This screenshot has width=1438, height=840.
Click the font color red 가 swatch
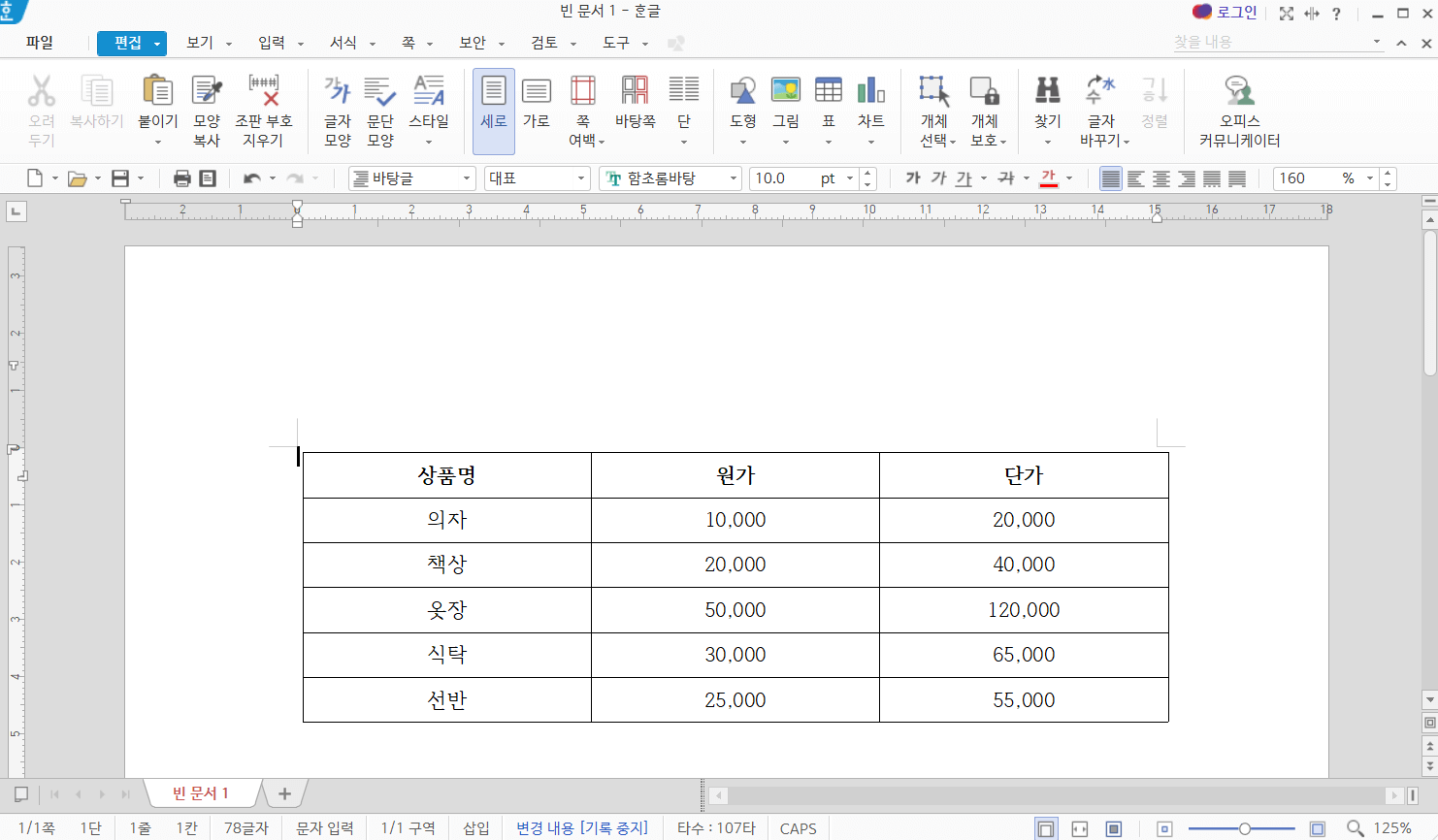click(x=1049, y=178)
